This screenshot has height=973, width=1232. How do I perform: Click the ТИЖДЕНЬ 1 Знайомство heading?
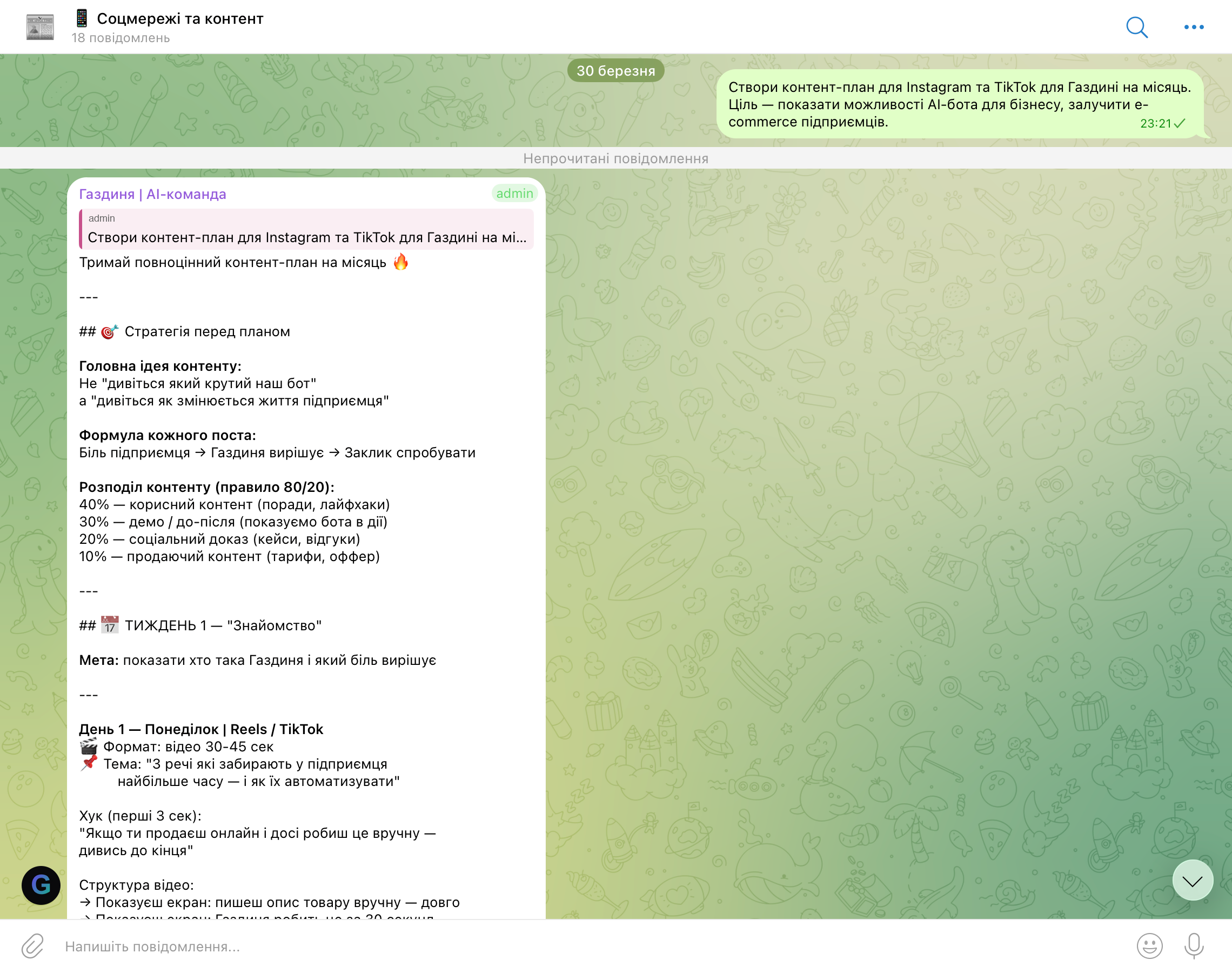coord(222,625)
